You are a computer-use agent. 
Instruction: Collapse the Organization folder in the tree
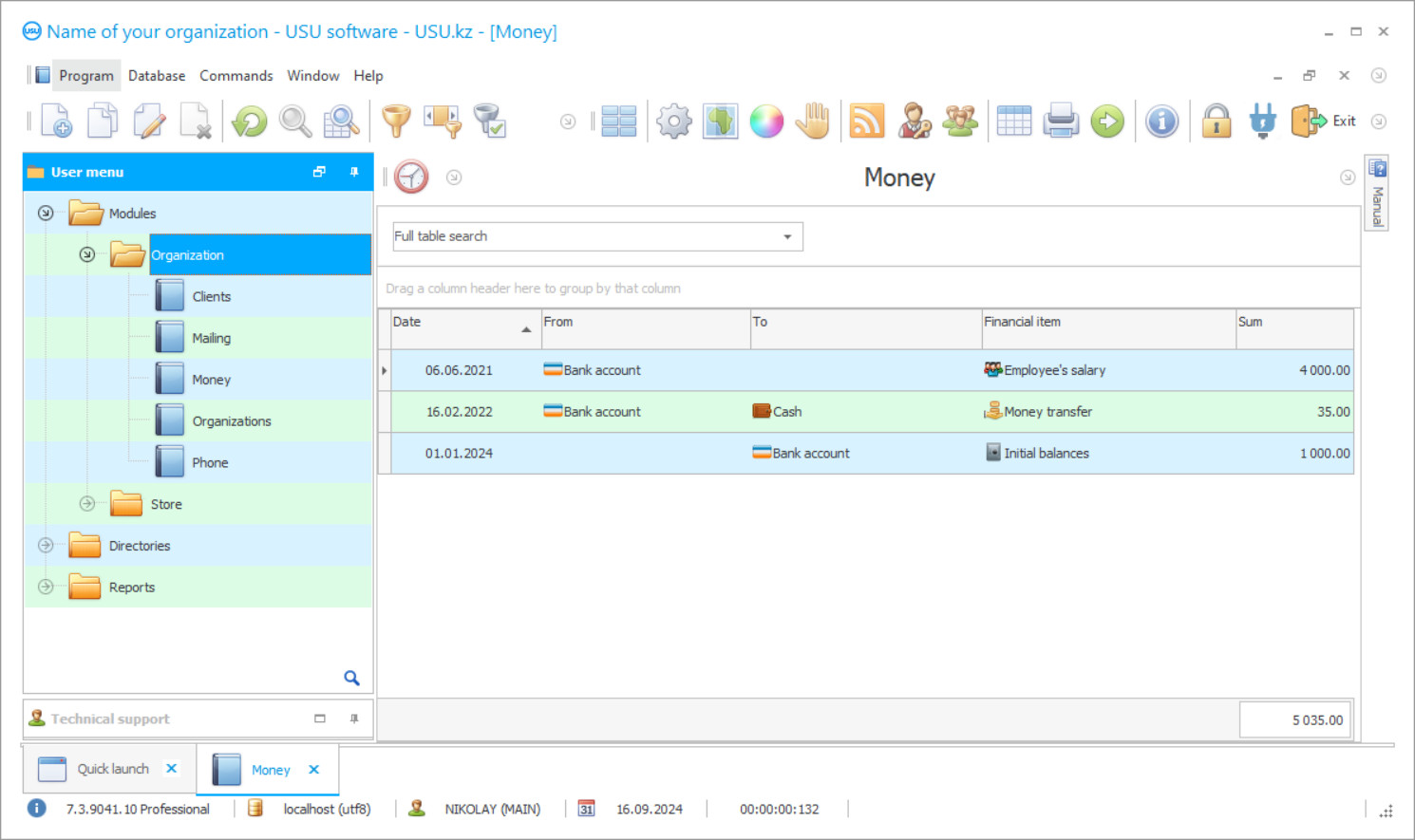(86, 254)
